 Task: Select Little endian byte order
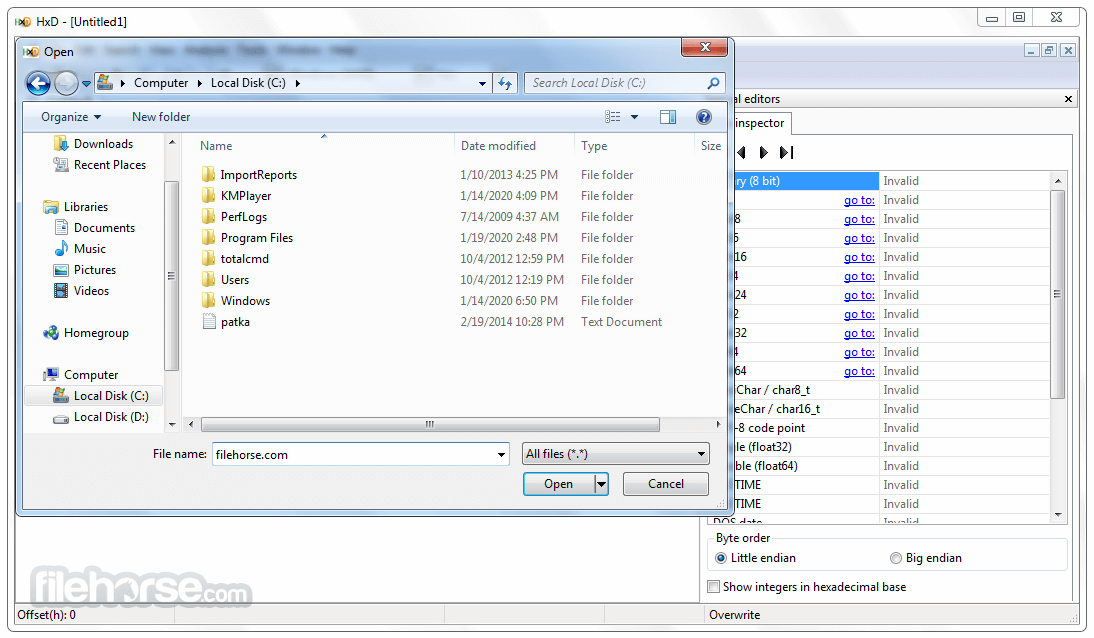(721, 558)
